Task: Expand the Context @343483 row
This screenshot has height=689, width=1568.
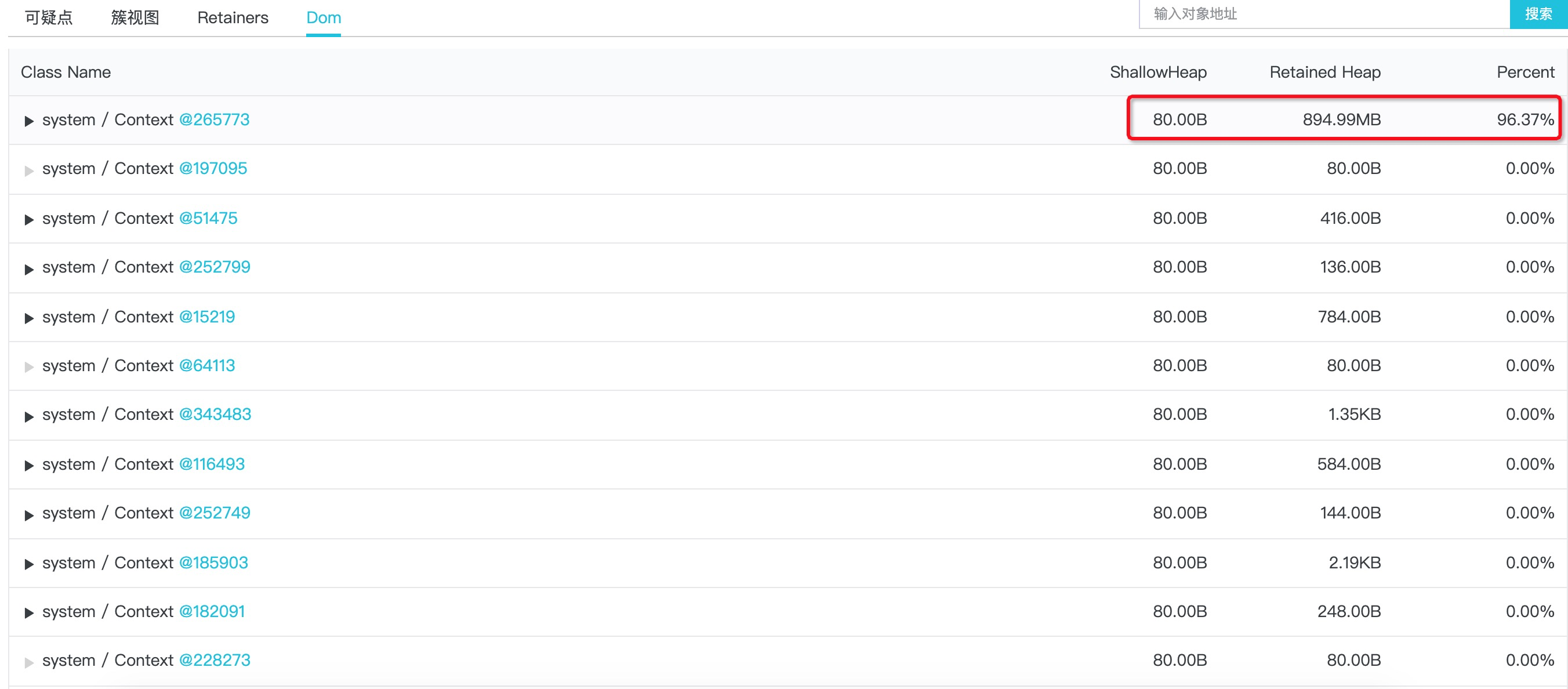Action: coord(28,416)
